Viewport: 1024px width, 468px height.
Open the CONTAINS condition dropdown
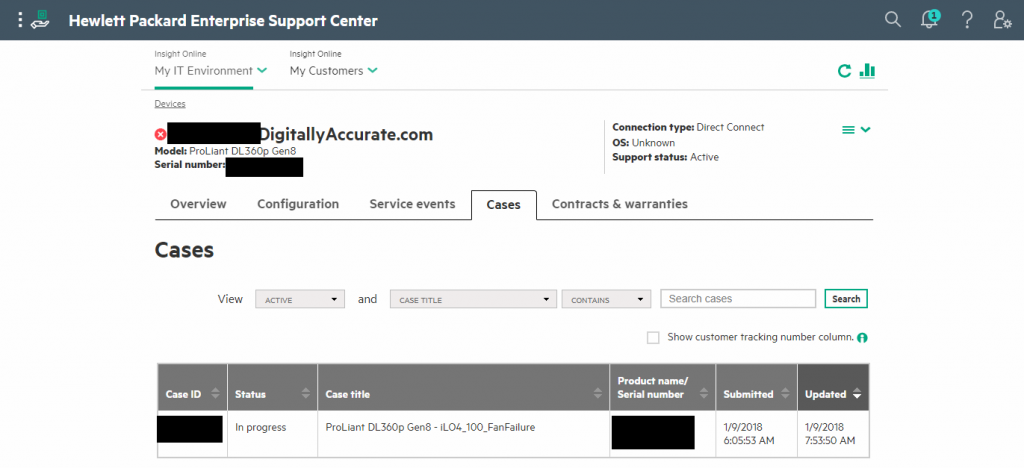606,299
